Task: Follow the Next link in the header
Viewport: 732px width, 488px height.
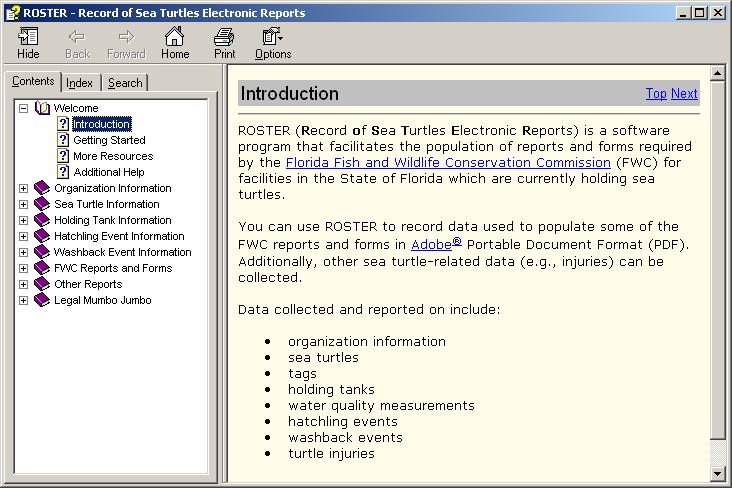Action: click(x=684, y=93)
